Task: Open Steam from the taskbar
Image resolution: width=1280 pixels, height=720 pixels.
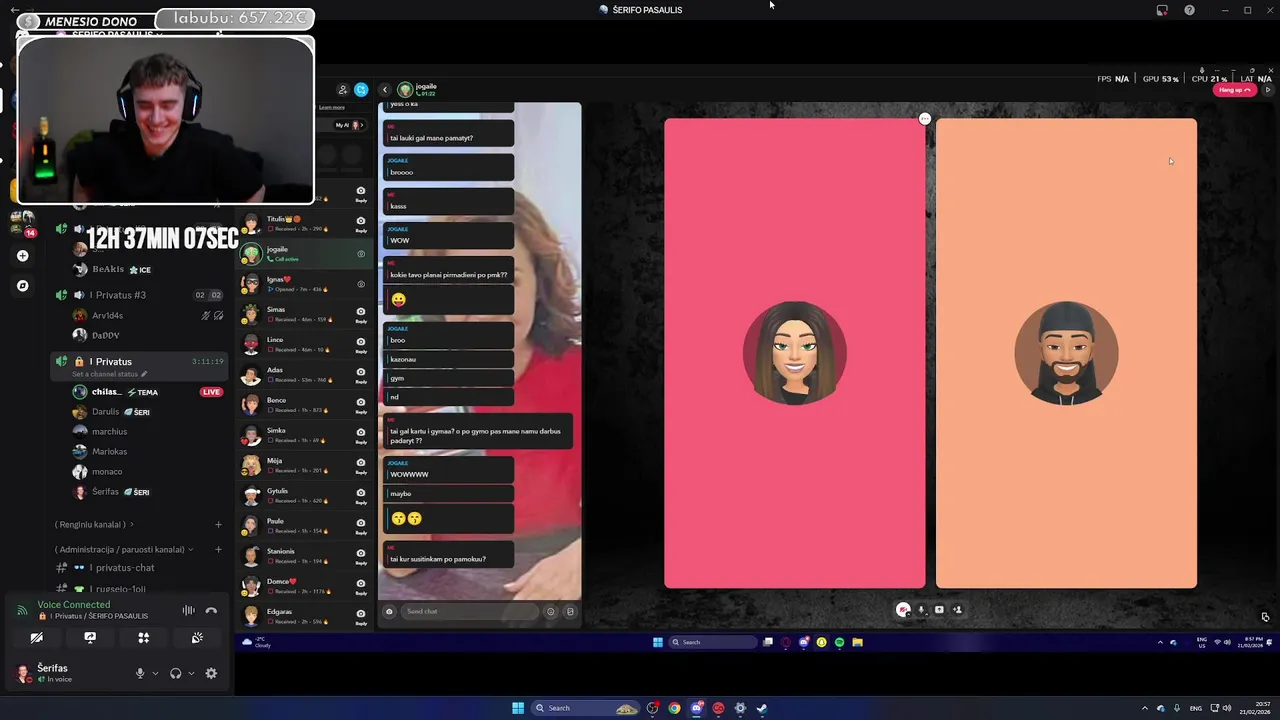Action: pos(761,708)
